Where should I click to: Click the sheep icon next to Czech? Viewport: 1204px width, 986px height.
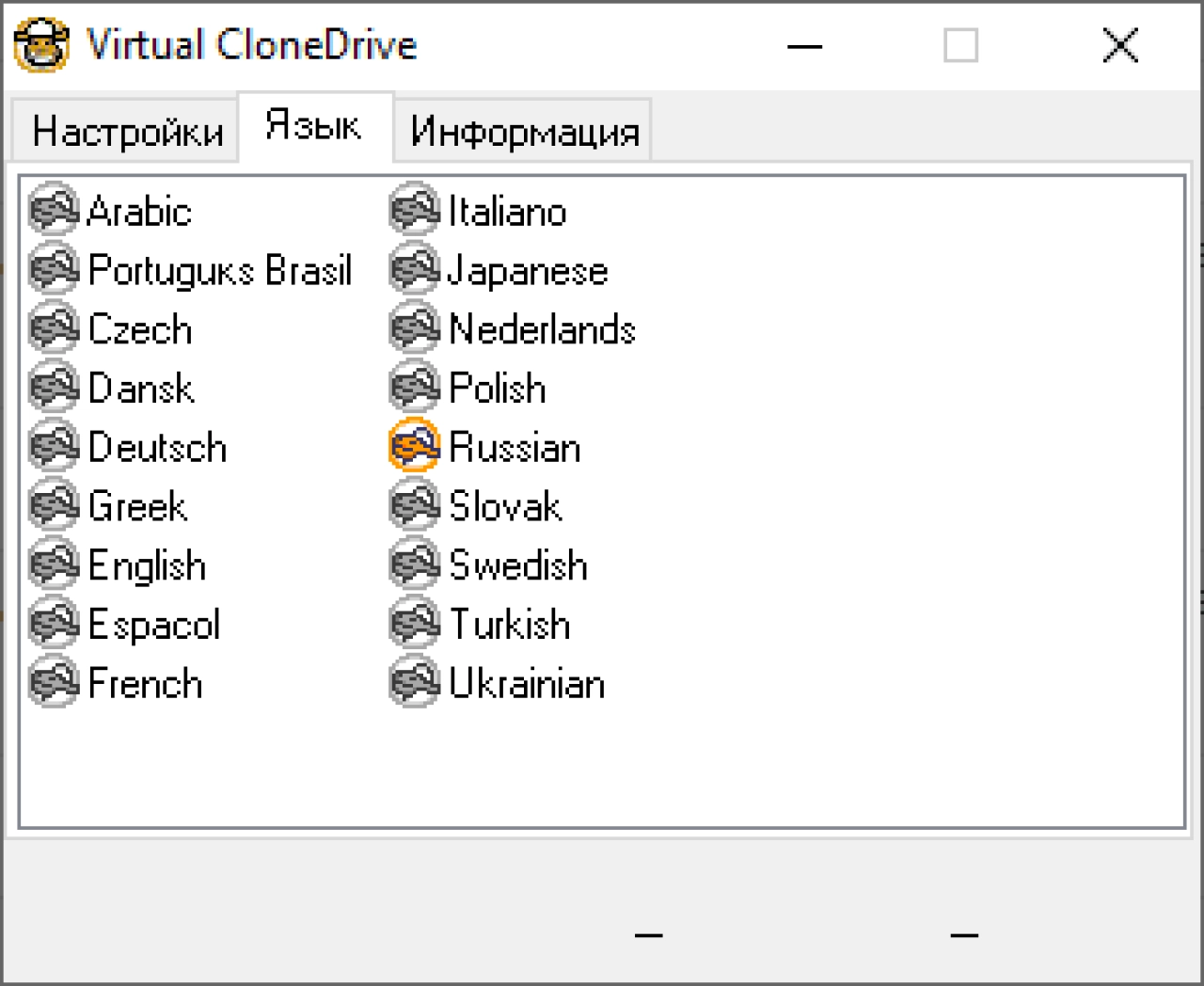[54, 328]
